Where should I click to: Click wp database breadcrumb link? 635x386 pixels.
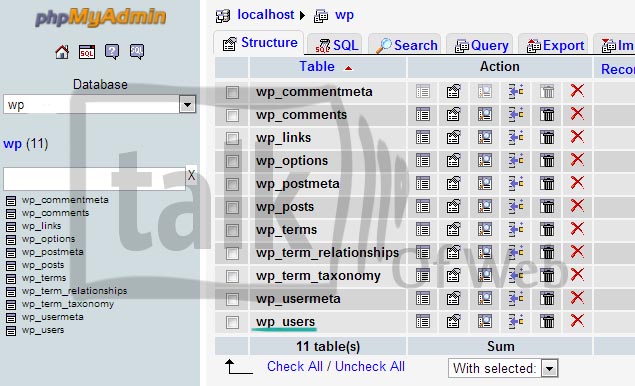[344, 15]
